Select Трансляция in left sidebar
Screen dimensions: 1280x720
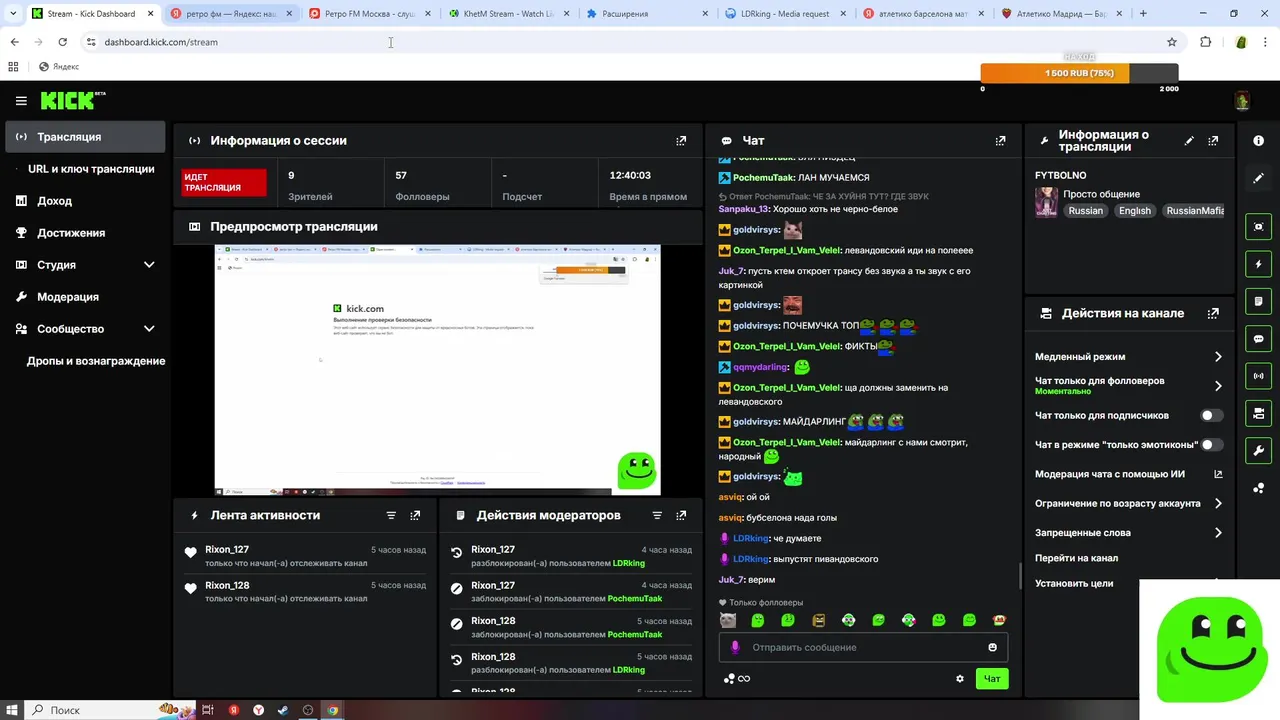click(86, 137)
